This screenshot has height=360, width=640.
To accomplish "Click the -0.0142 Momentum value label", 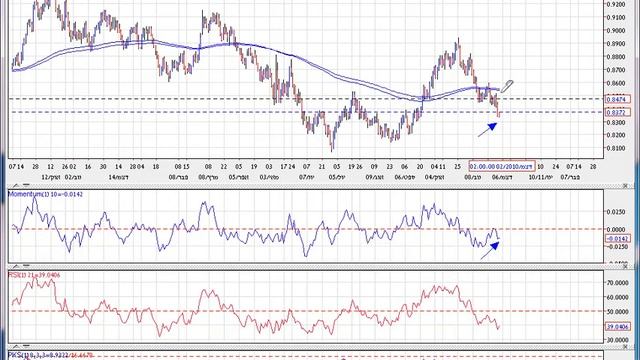I will 618,239.
